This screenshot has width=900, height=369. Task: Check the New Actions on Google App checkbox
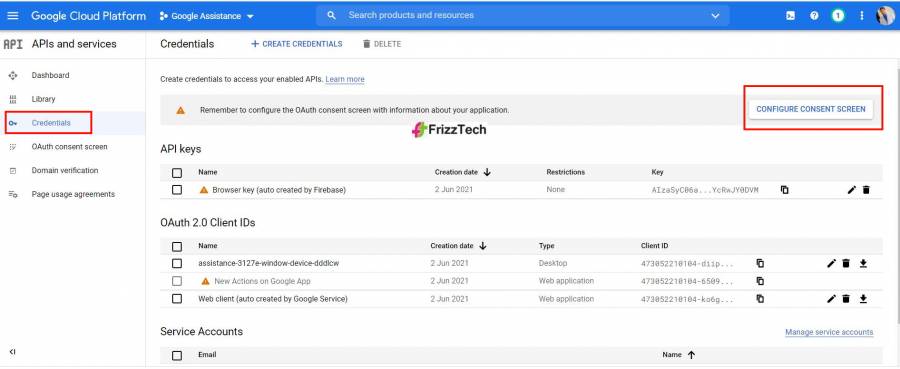(177, 281)
